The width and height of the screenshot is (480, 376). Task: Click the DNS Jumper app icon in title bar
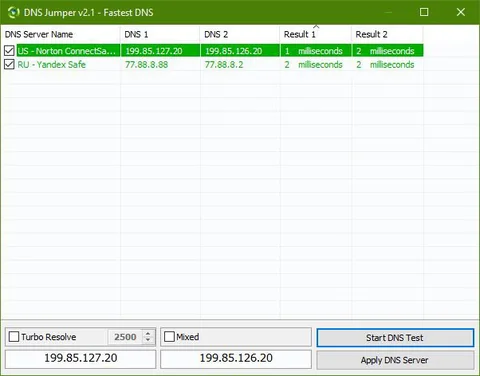13,12
